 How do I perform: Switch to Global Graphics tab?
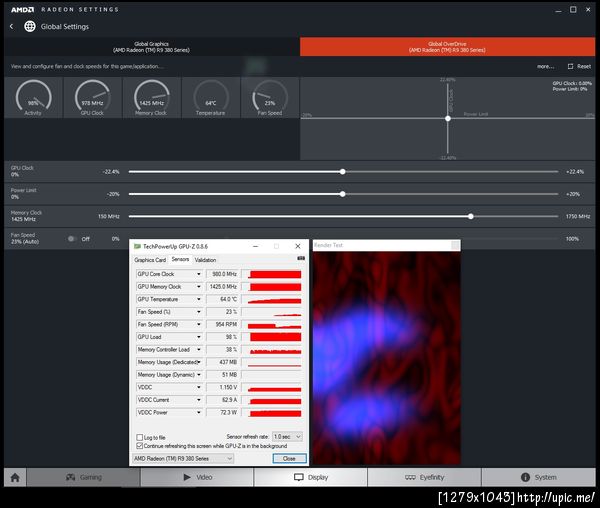point(152,47)
